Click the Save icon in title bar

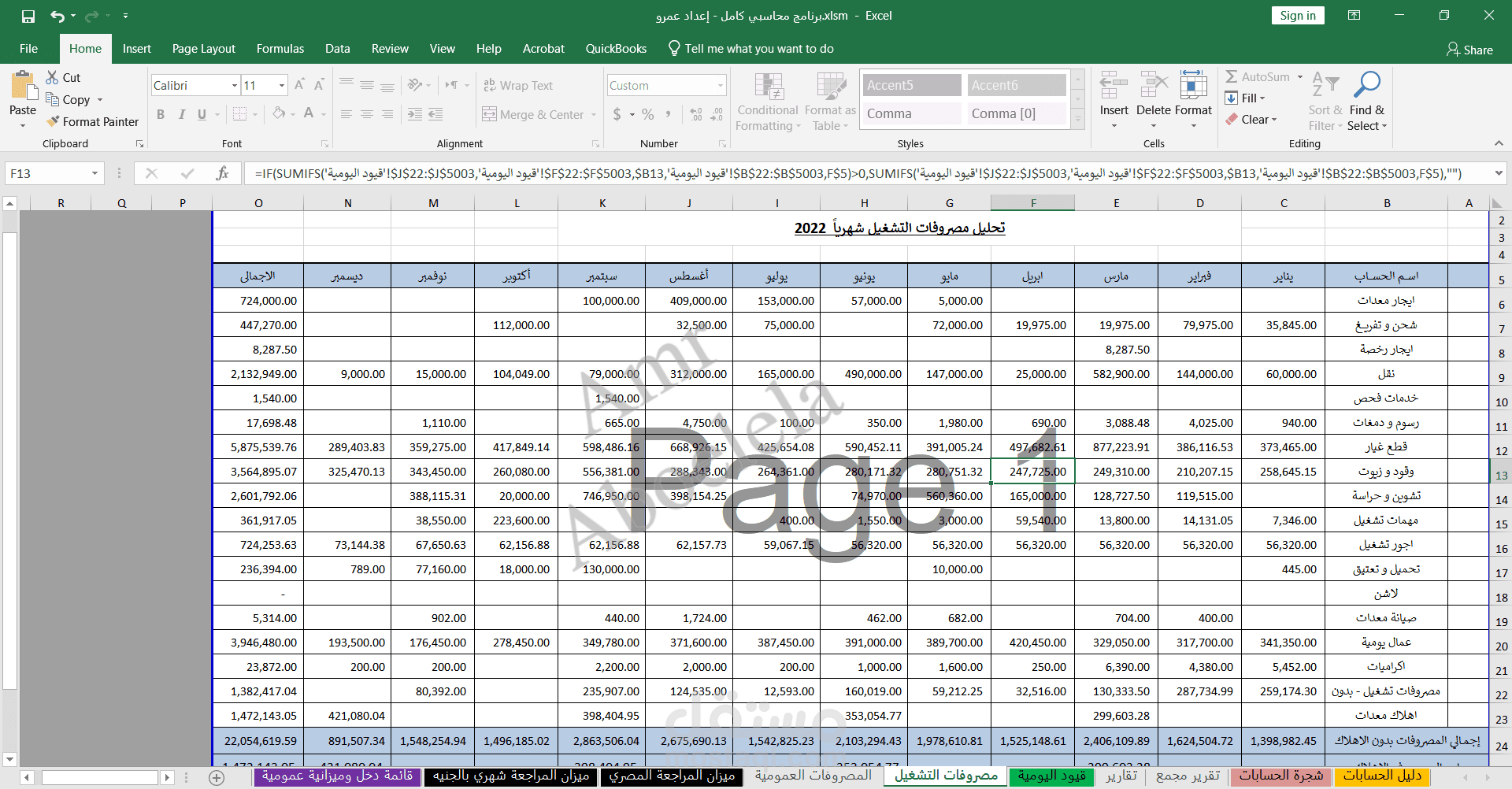tap(28, 16)
